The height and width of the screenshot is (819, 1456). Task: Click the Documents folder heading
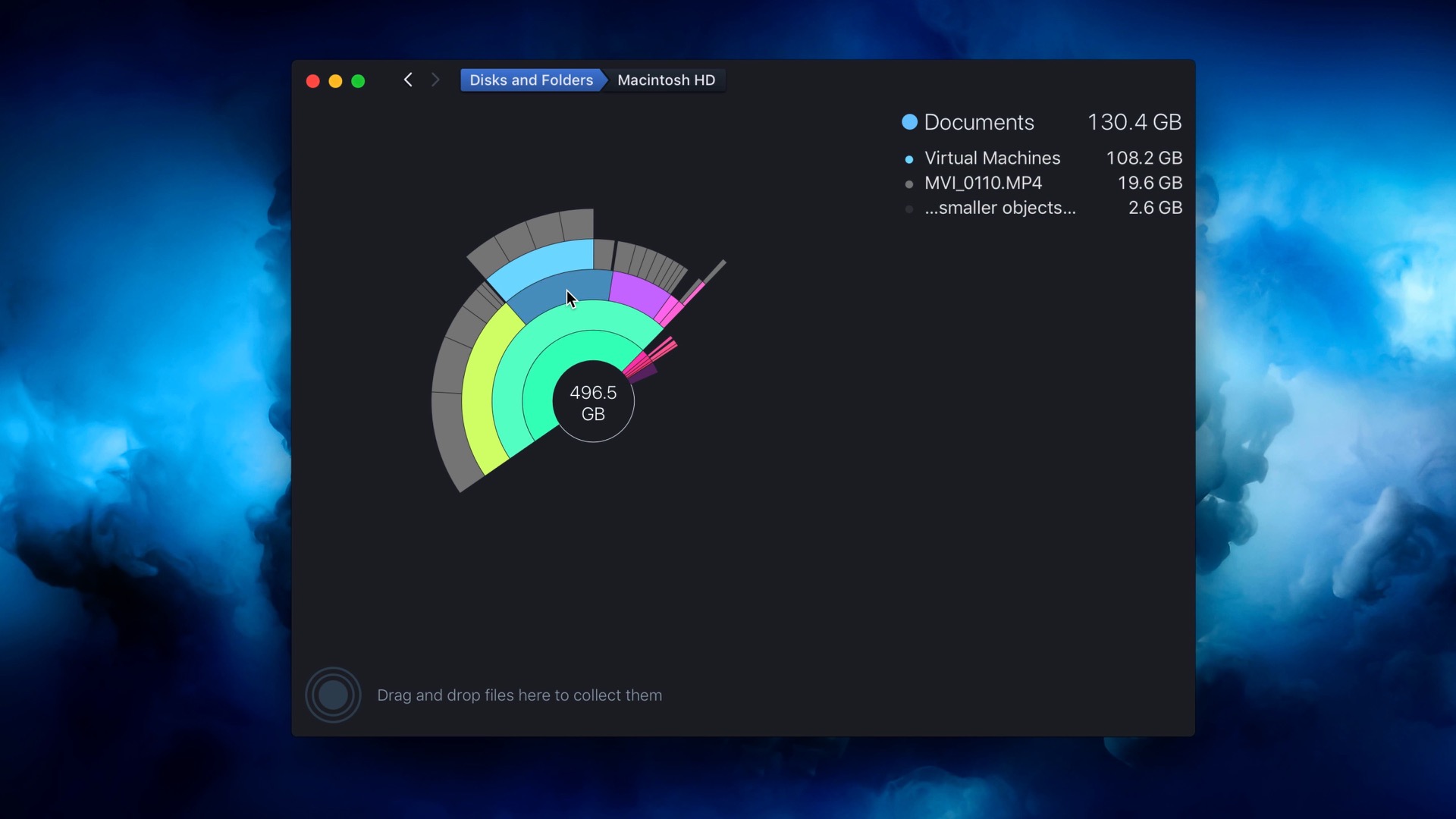[x=978, y=122]
